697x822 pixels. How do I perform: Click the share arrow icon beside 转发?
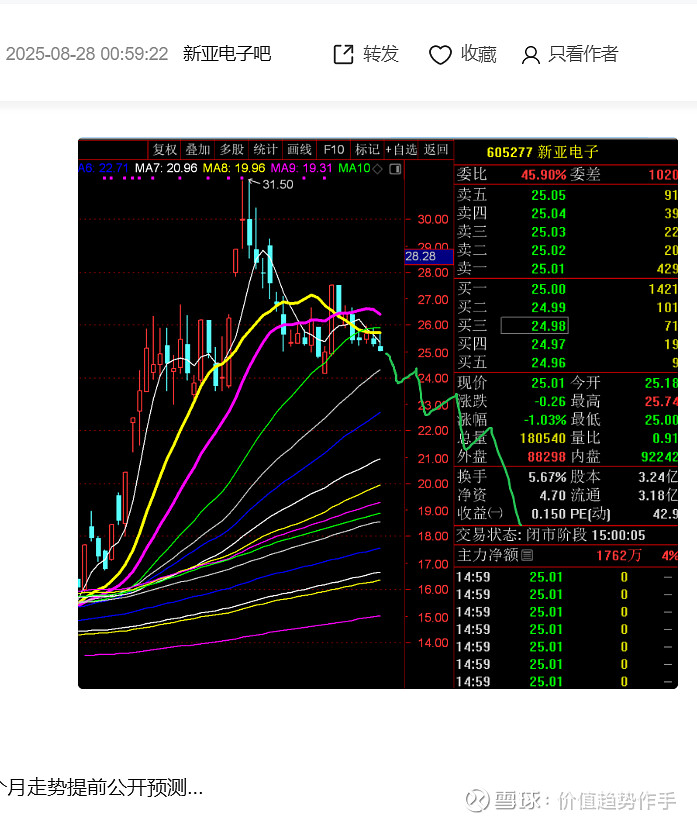[x=344, y=54]
